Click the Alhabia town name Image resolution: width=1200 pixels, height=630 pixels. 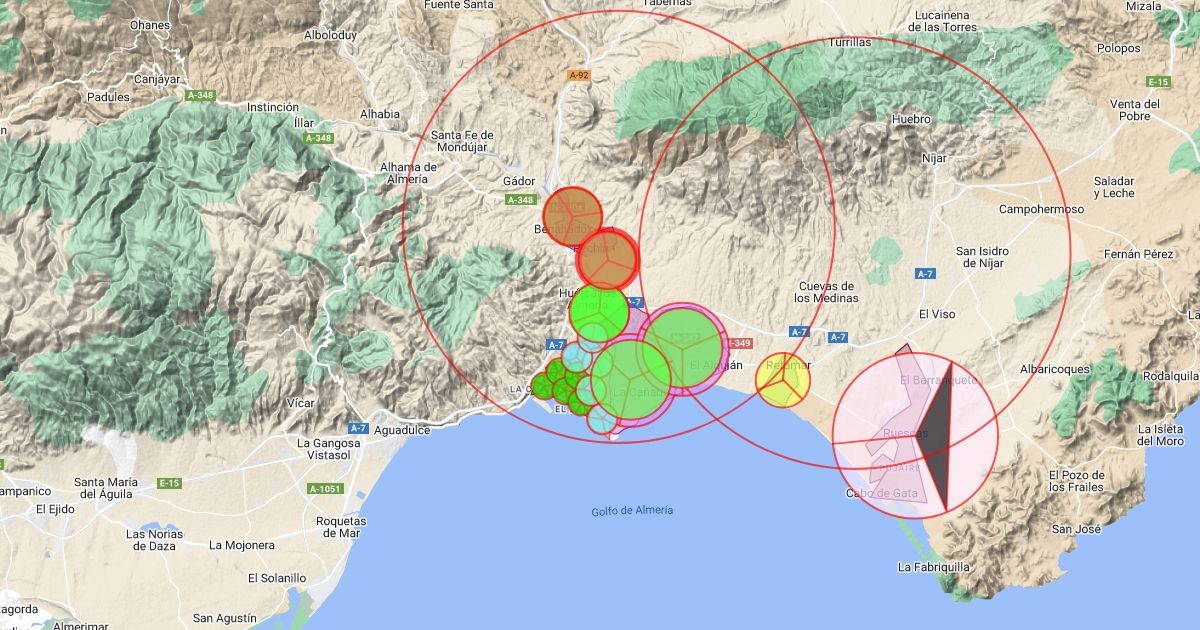(x=380, y=114)
